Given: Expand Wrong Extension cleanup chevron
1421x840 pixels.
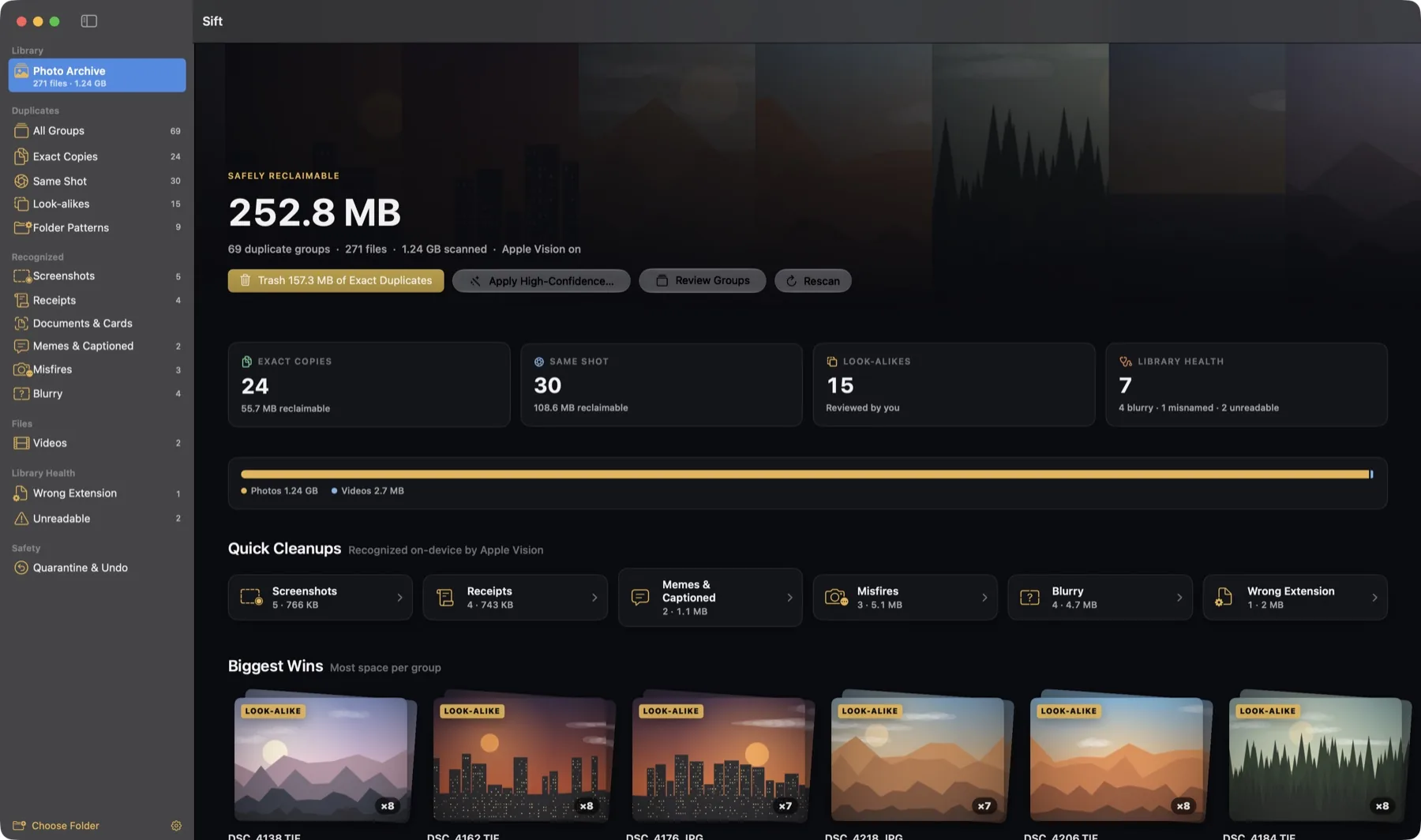Looking at the screenshot, I should (x=1374, y=598).
